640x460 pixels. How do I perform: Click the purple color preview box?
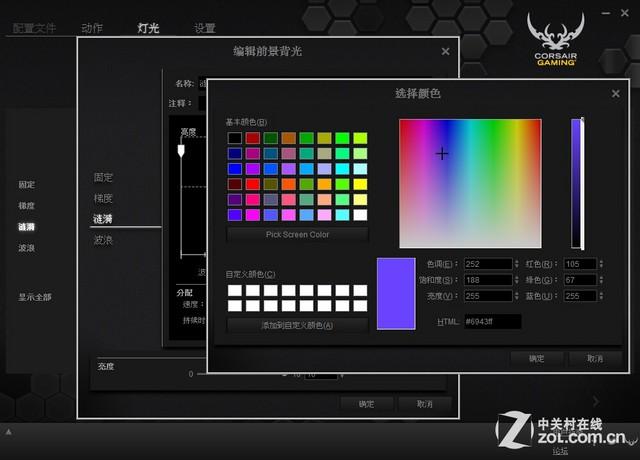coord(396,293)
